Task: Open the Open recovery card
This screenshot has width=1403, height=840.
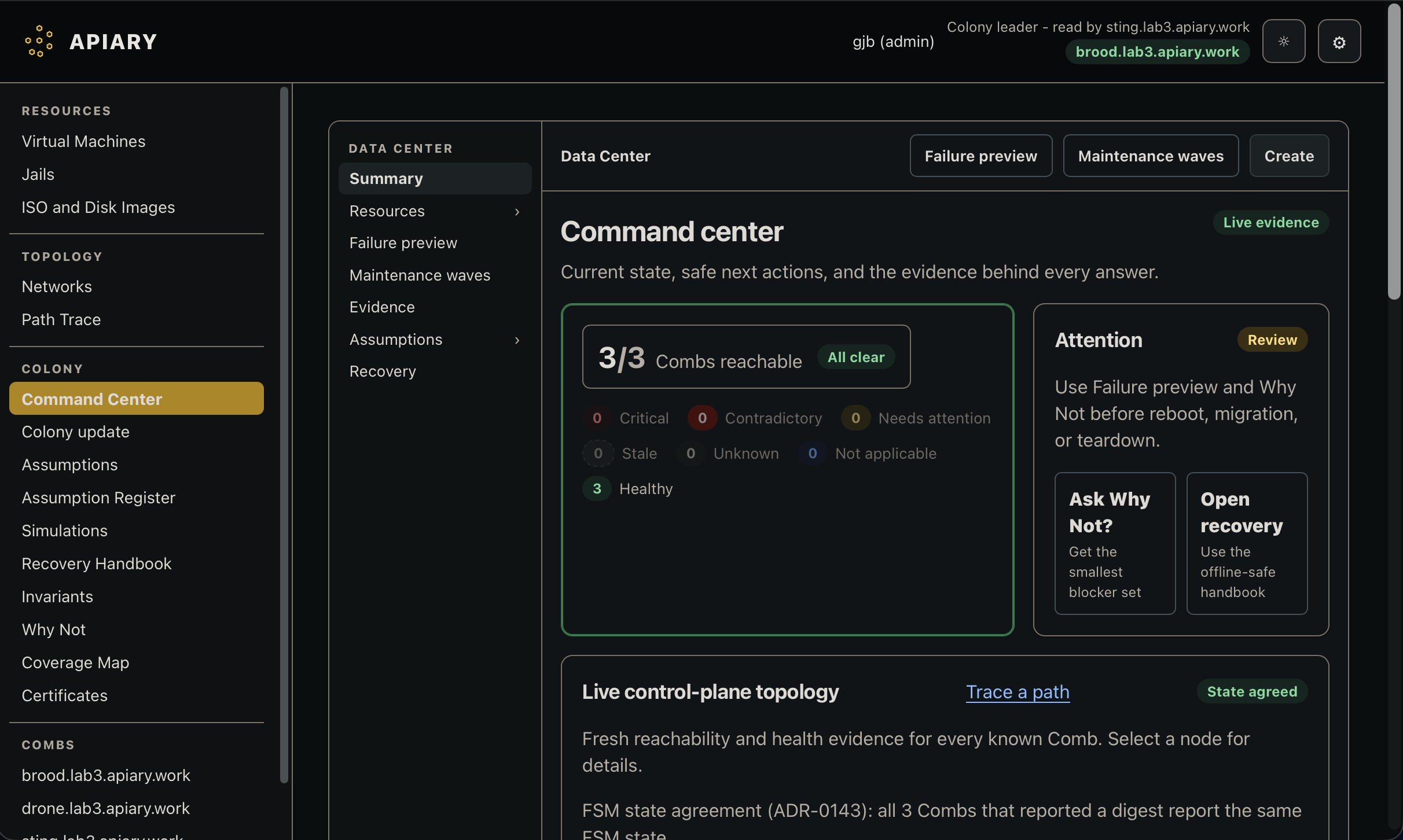Action: 1247,543
